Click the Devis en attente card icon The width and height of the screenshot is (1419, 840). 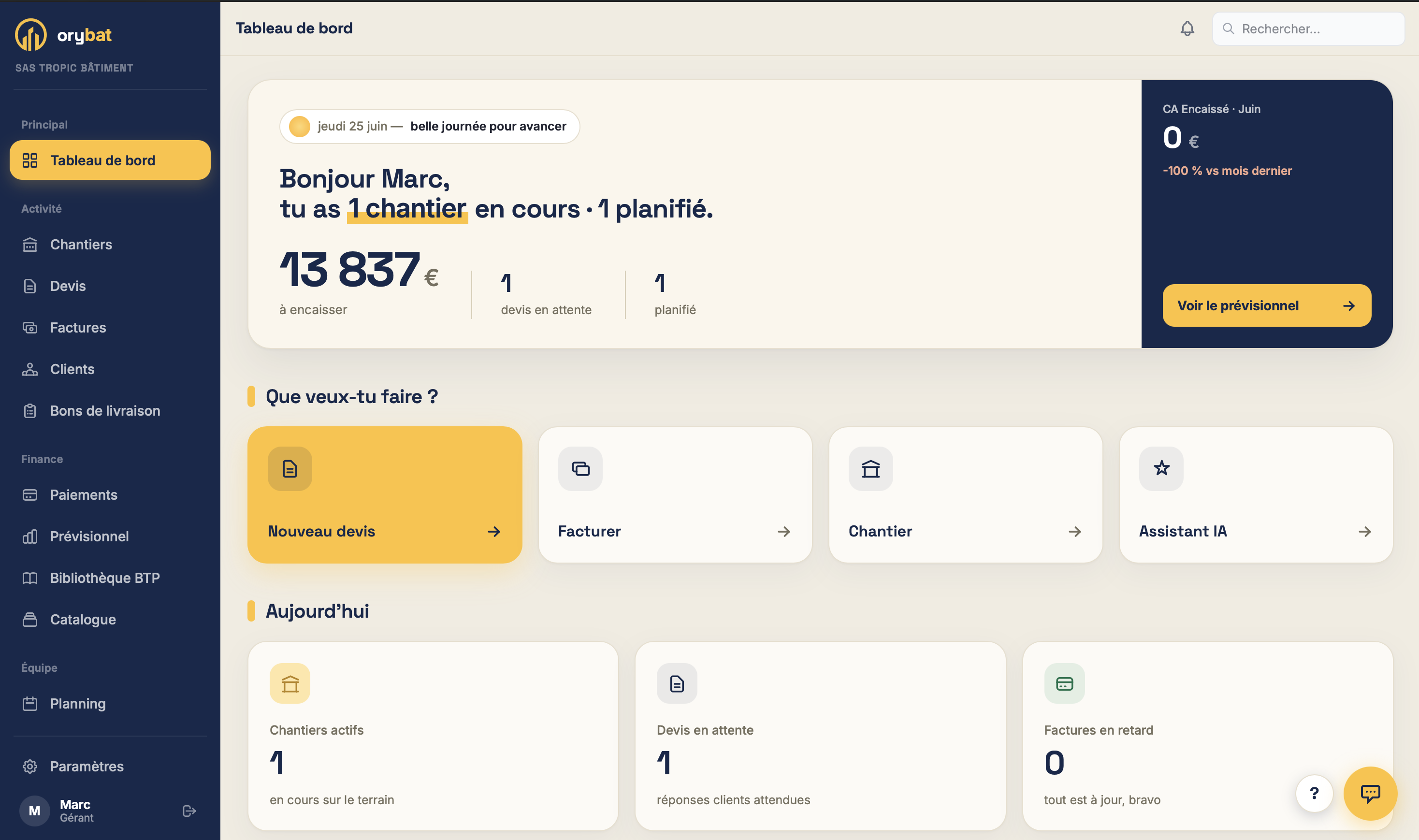pos(677,683)
